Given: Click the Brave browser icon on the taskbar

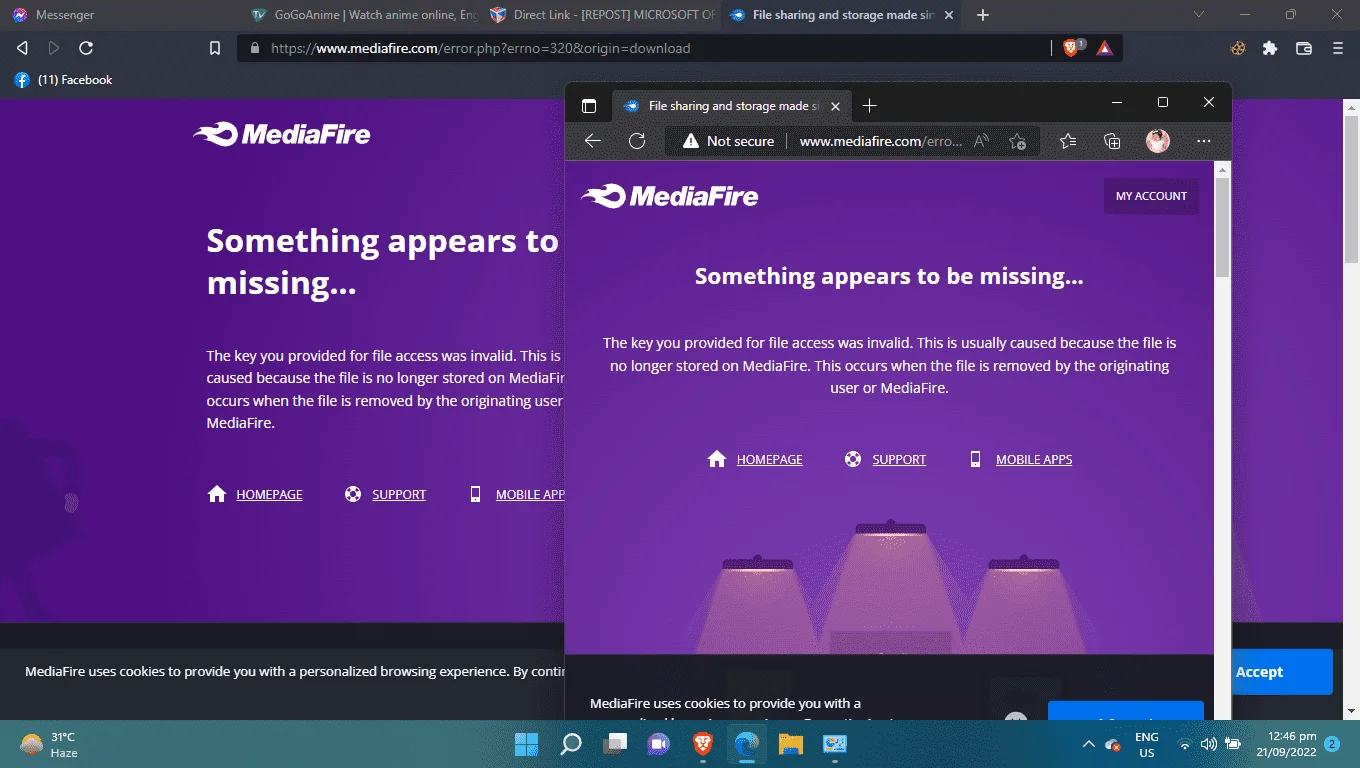Looking at the screenshot, I should 703,744.
